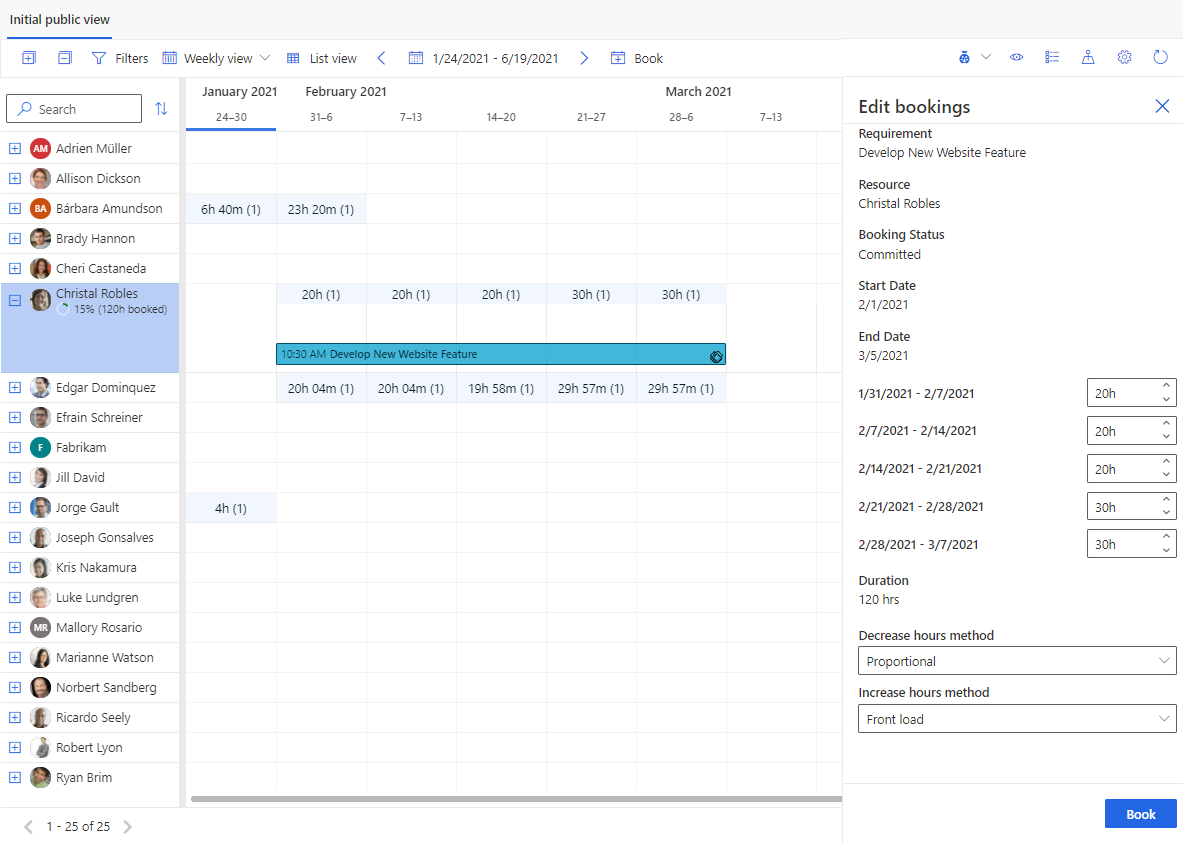Expand Bárbara Amundson row
The width and height of the screenshot is (1183, 843).
pyautogui.click(x=14, y=208)
